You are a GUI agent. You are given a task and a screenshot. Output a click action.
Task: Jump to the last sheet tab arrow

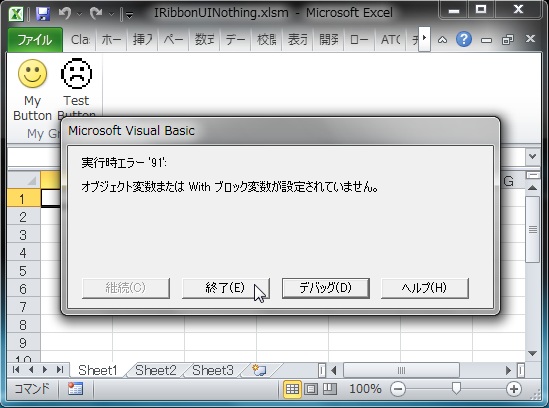60,370
